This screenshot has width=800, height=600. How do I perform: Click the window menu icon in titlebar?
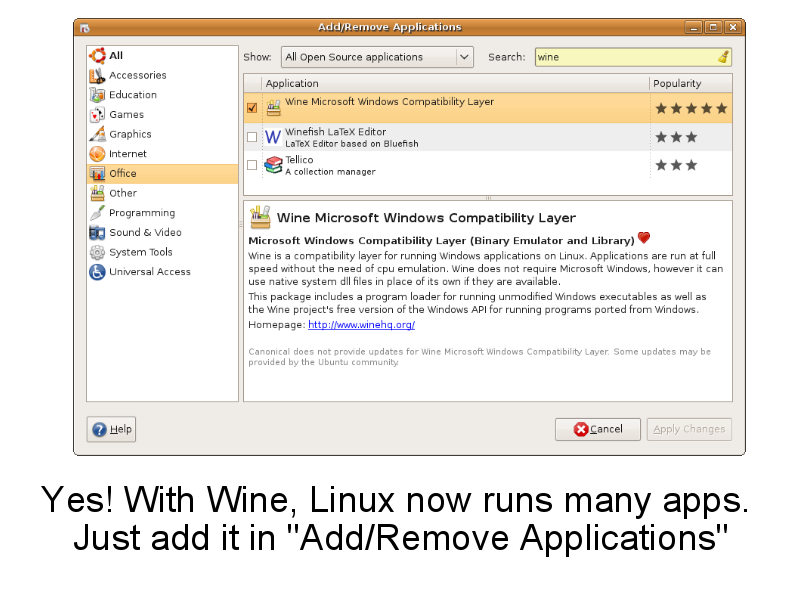point(85,28)
